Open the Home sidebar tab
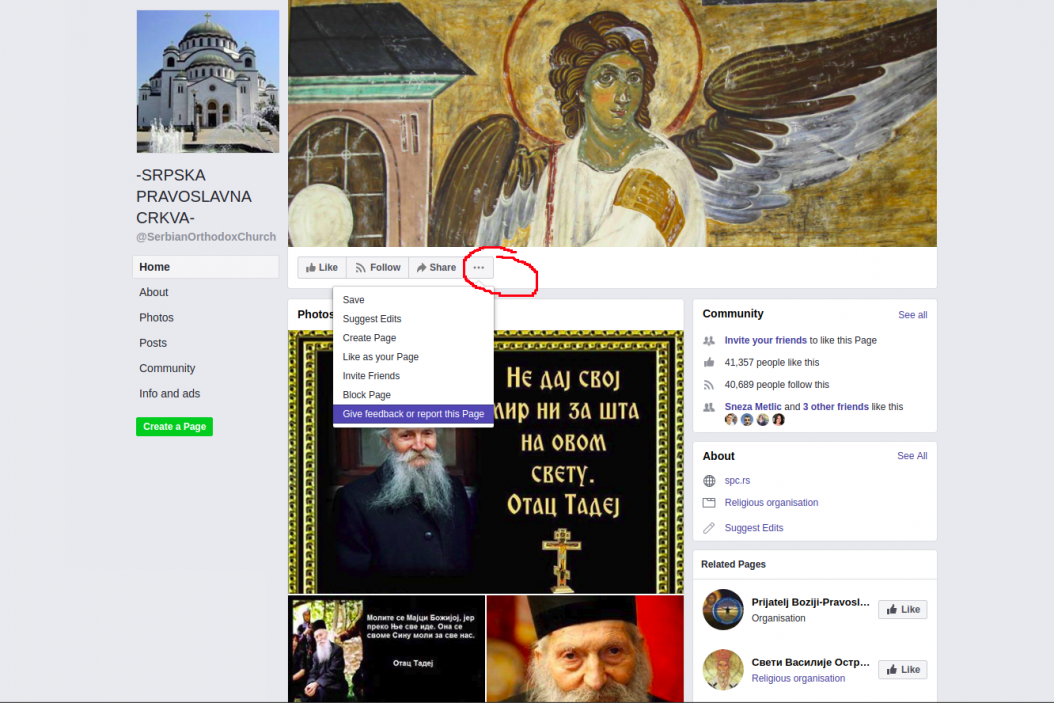The width and height of the screenshot is (1054, 703). pyautogui.click(x=206, y=267)
